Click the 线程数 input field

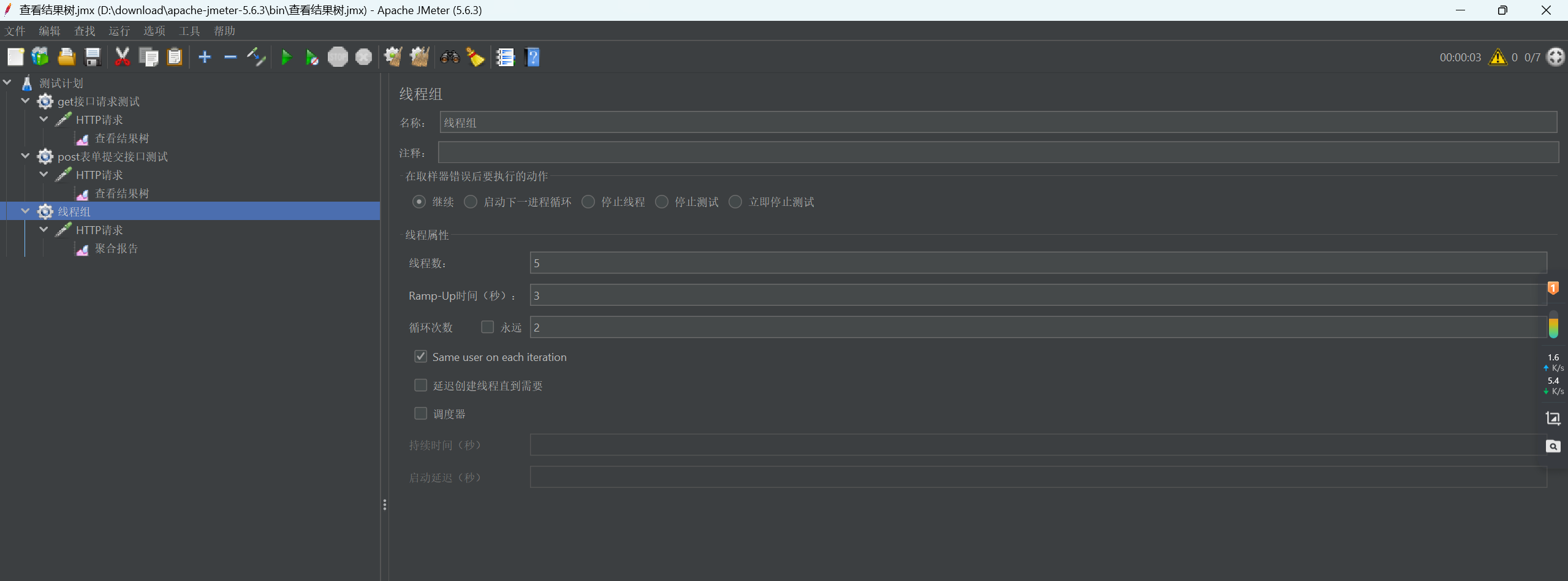(x=1038, y=263)
